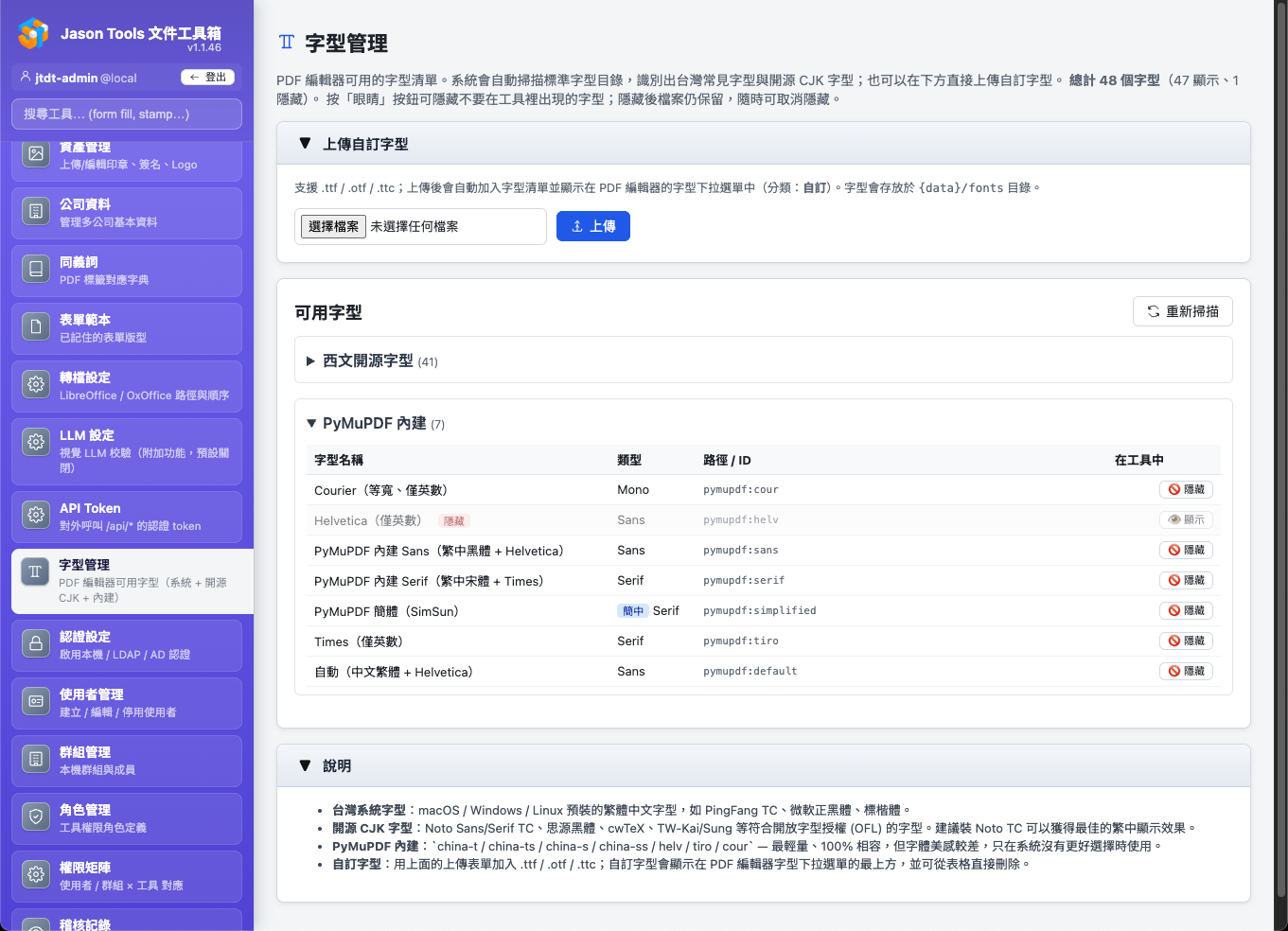
Task: Click the 重新掃描 rescan button
Action: coord(1182,310)
